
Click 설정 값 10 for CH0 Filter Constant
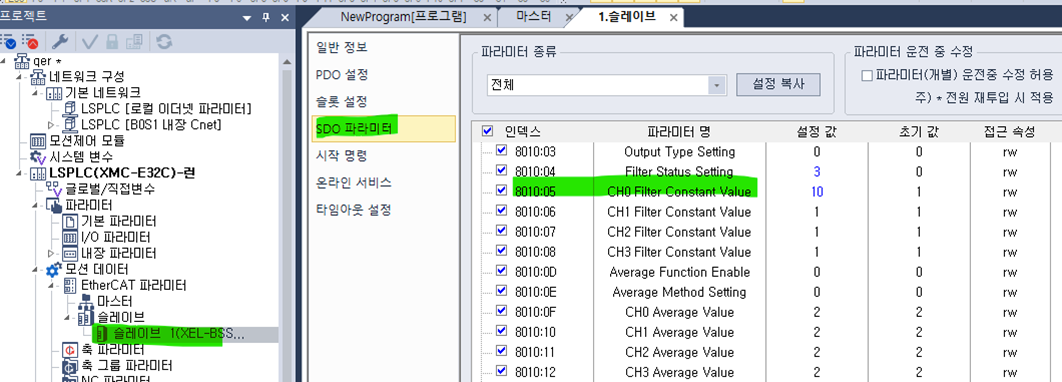point(817,192)
